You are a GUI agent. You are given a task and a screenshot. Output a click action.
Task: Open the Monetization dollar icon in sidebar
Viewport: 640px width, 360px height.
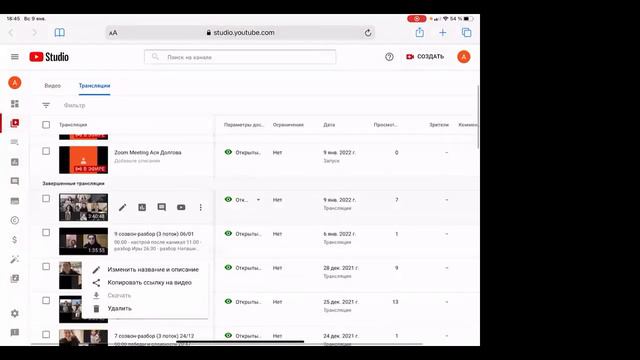(15, 240)
